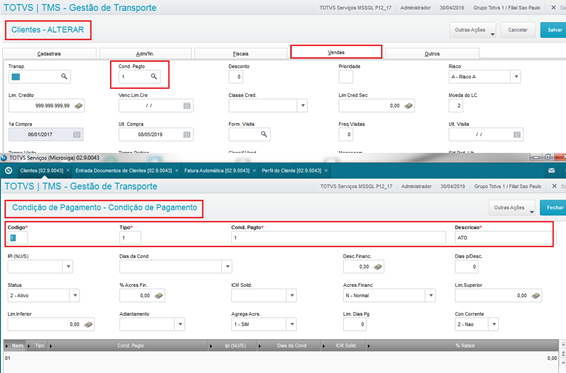566x373 pixels.
Task: Click the Desconto input field
Action: click(235, 77)
